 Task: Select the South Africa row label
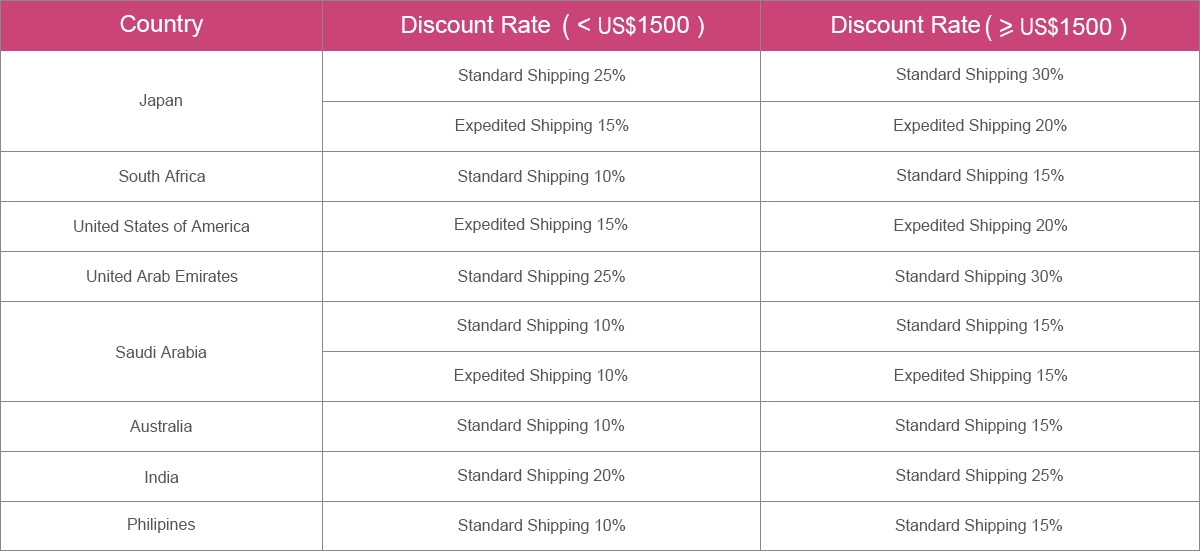pos(161,177)
